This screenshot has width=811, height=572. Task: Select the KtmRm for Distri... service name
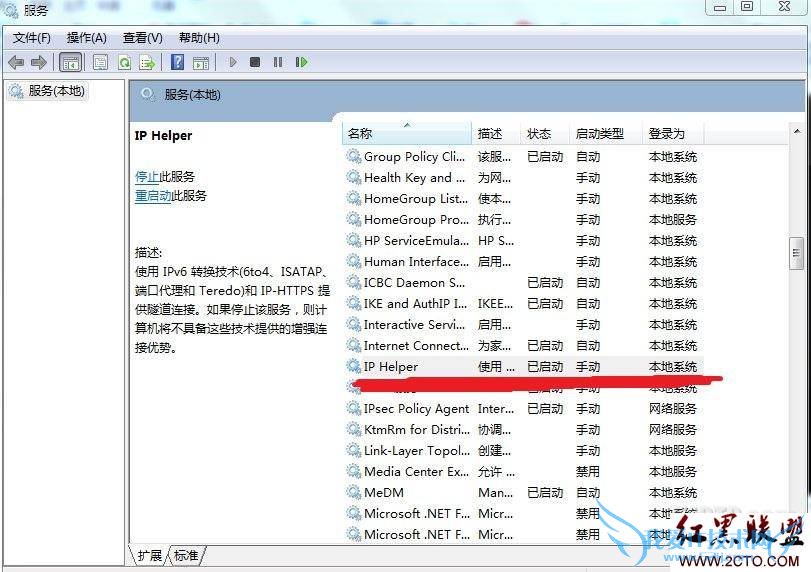pyautogui.click(x=417, y=430)
